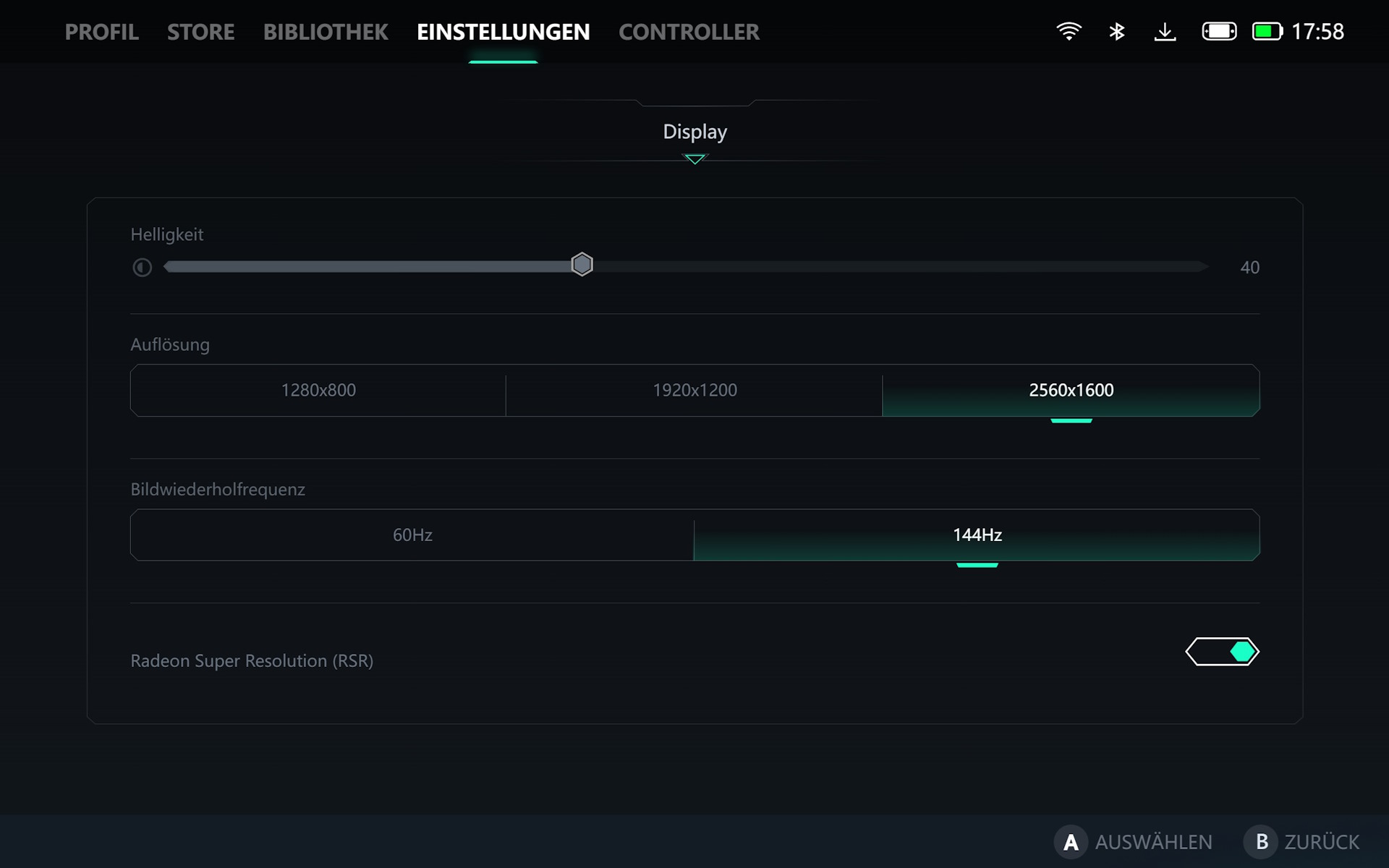Click the AUSWÄHLEN select label
1389x868 pixels.
pos(1153,842)
